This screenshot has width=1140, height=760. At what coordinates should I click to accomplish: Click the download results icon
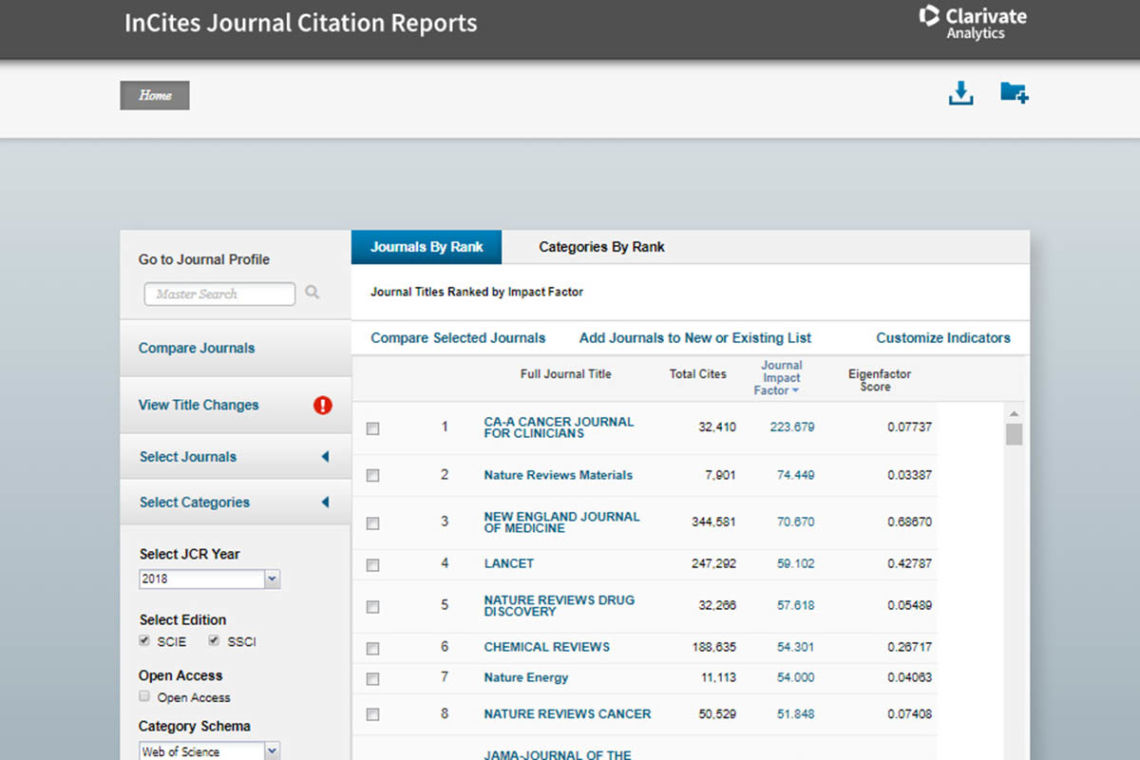(960, 92)
